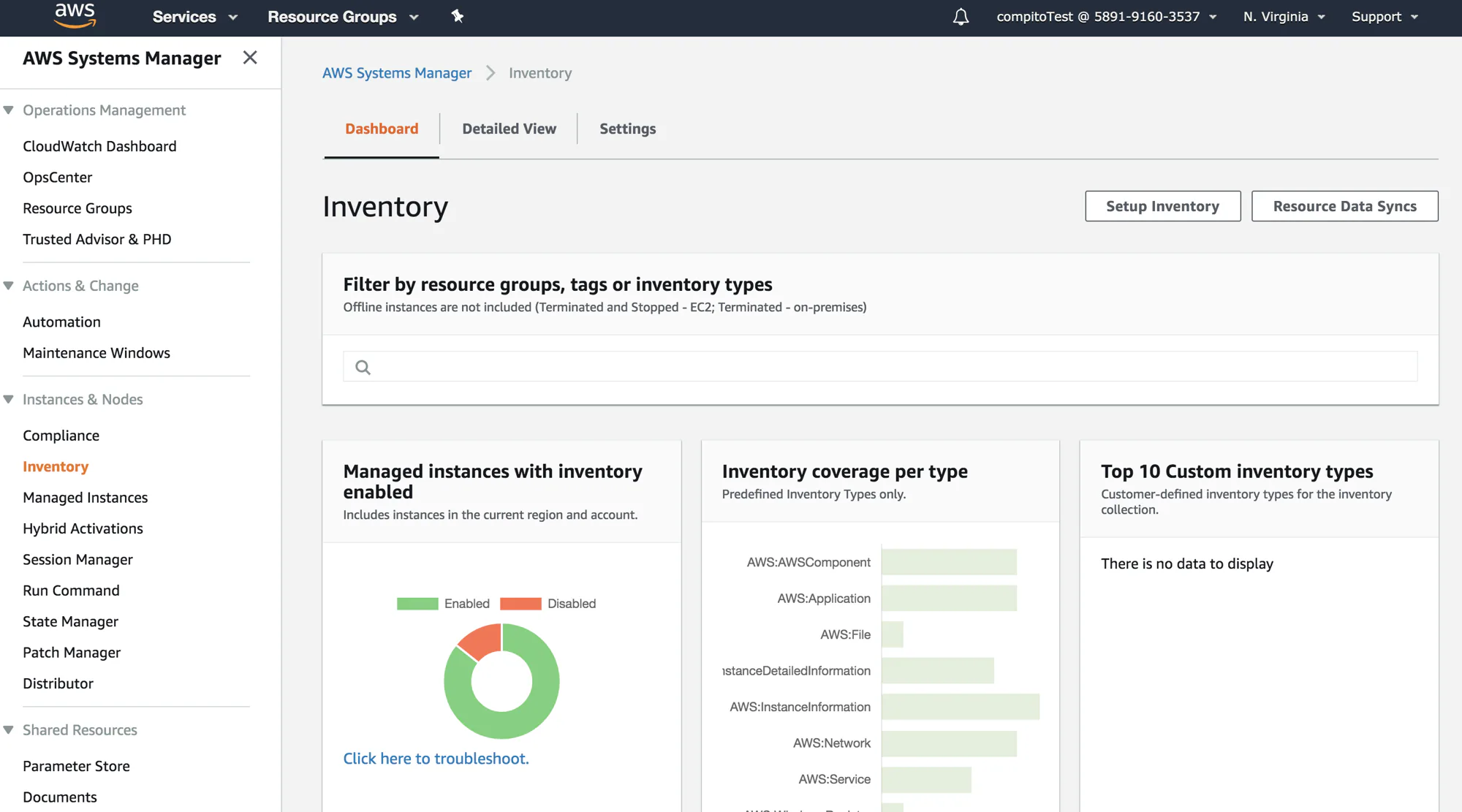Image resolution: width=1462 pixels, height=812 pixels.
Task: Click the search magnifier icon
Action: 363,367
